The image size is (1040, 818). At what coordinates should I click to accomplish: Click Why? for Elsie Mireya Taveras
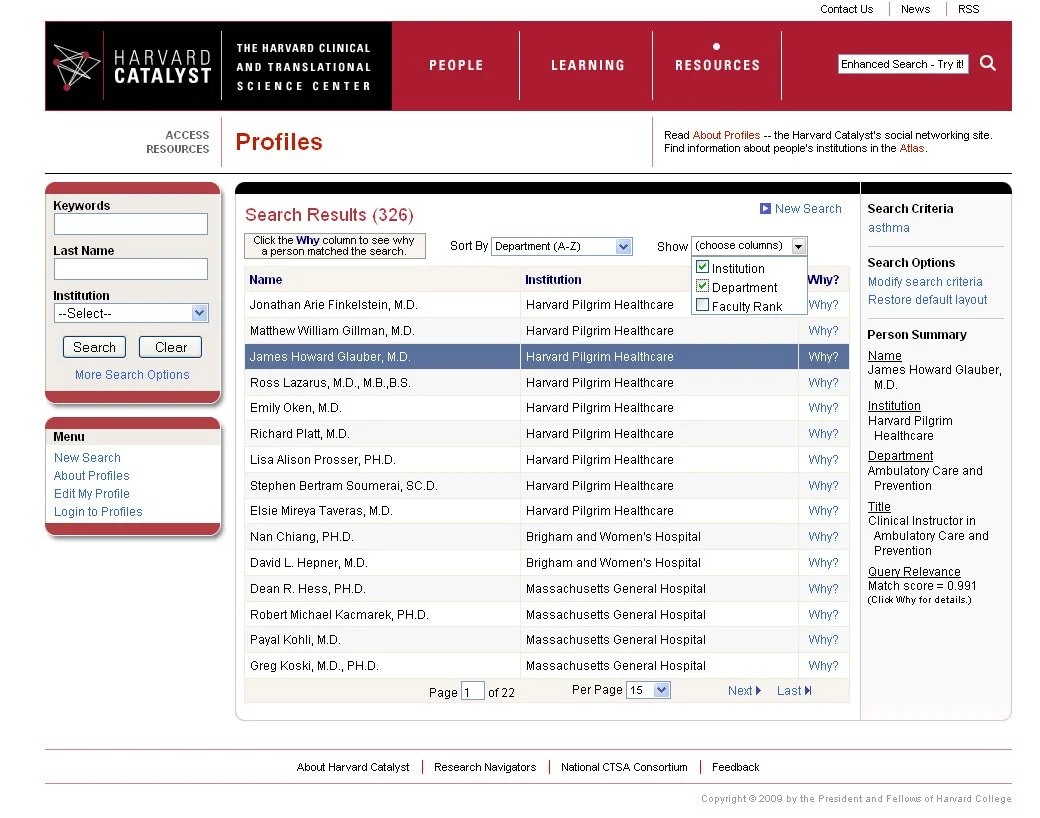[823, 511]
